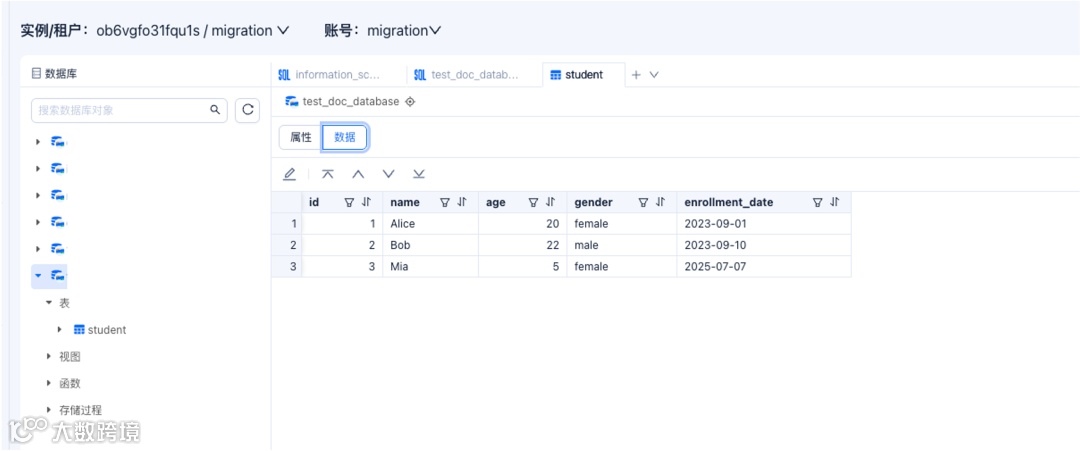Click the refresh button beside database search
1080x451 pixels.
248,110
